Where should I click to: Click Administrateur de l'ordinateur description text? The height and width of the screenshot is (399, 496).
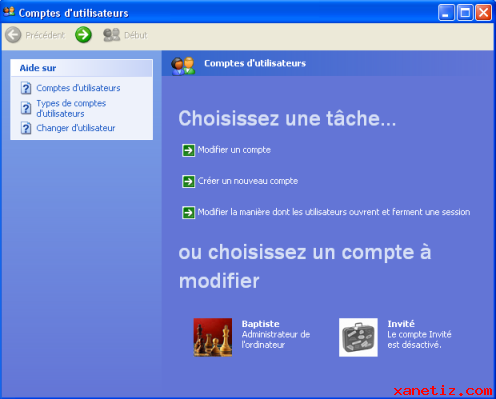[x=276, y=340]
